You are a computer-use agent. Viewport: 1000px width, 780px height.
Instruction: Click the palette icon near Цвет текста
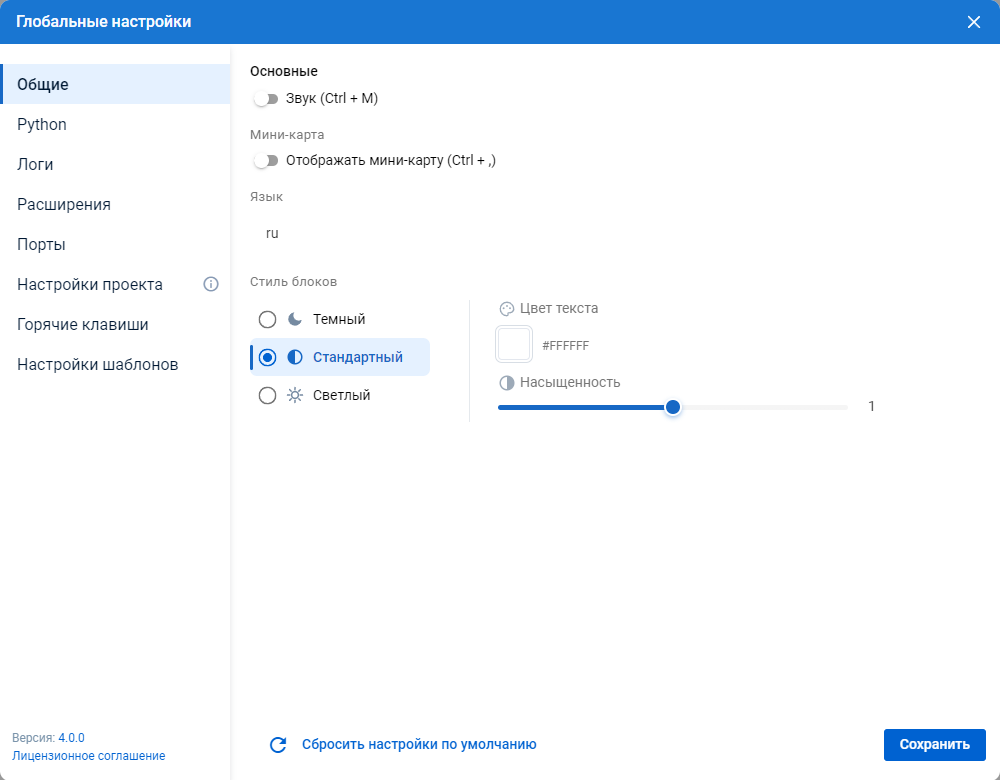click(506, 309)
